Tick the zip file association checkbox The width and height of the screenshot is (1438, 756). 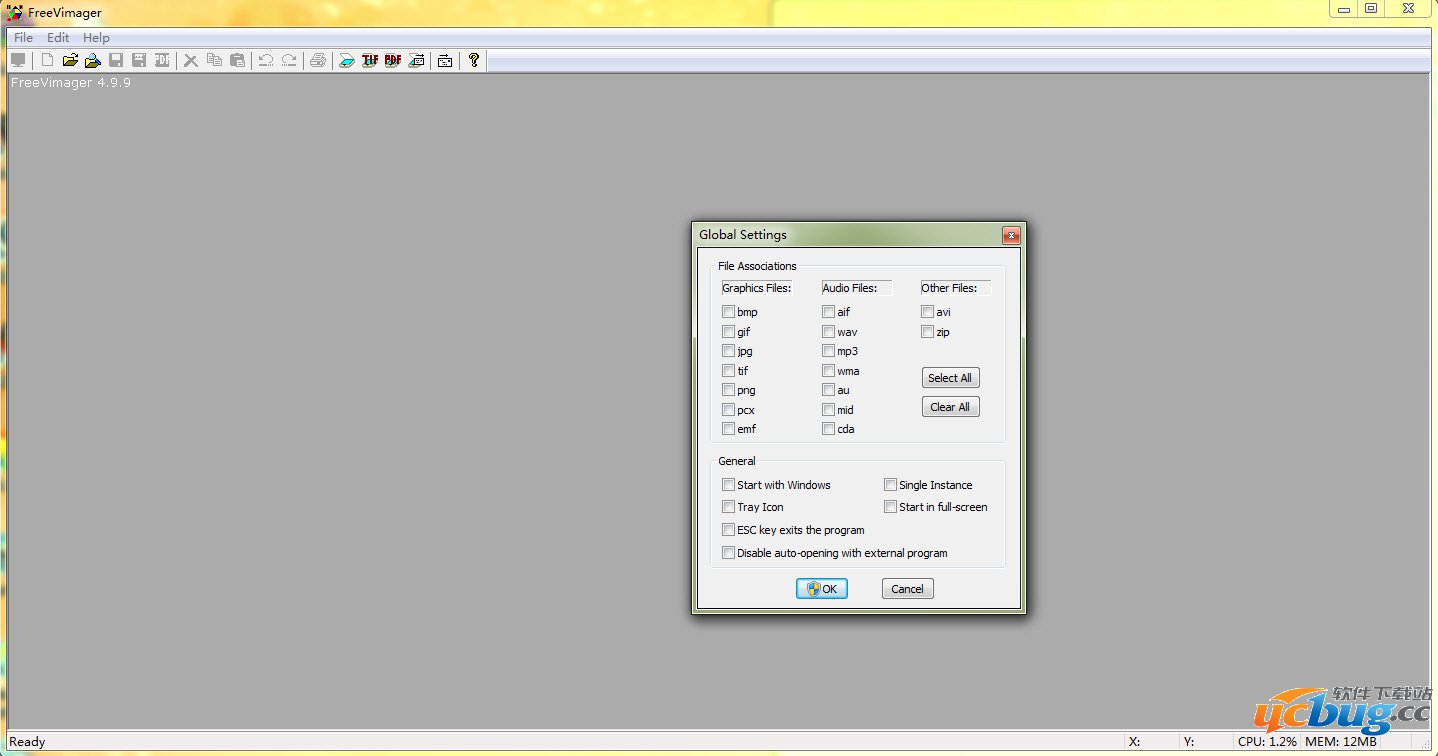[928, 332]
